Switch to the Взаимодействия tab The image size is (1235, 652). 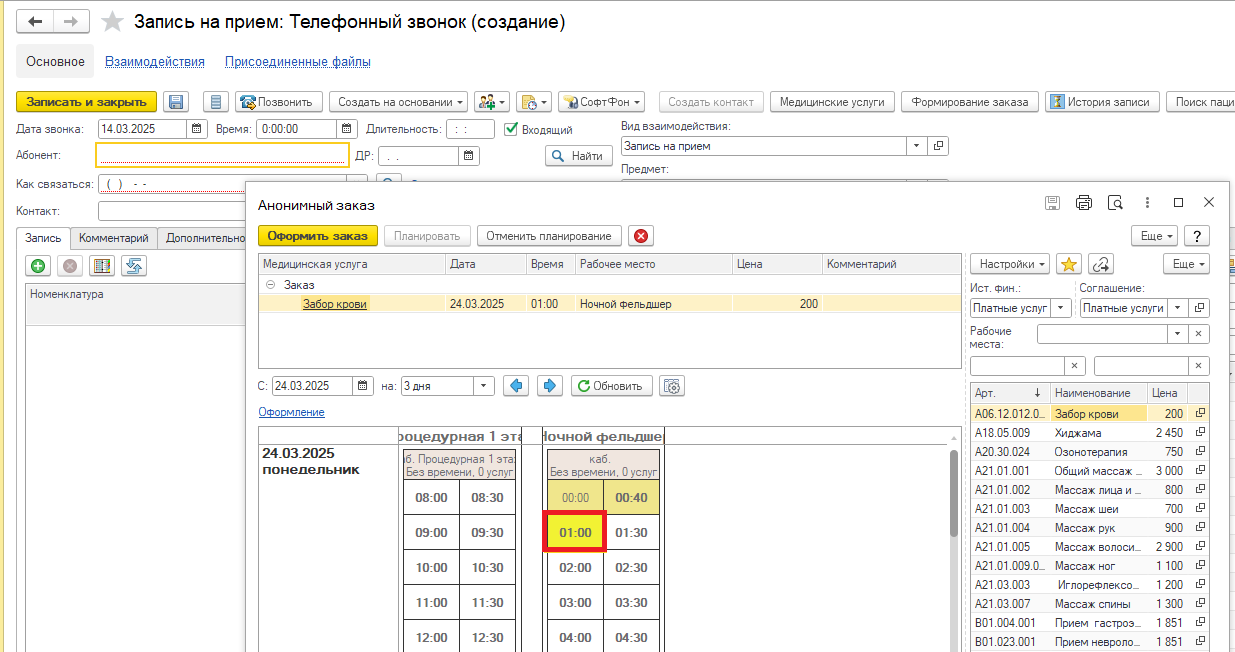pos(155,62)
